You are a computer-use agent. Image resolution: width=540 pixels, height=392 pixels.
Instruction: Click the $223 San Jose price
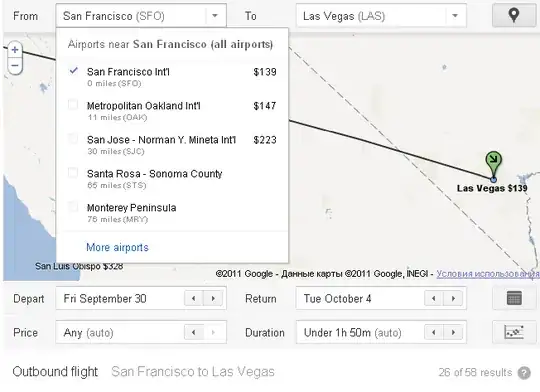[265, 140]
